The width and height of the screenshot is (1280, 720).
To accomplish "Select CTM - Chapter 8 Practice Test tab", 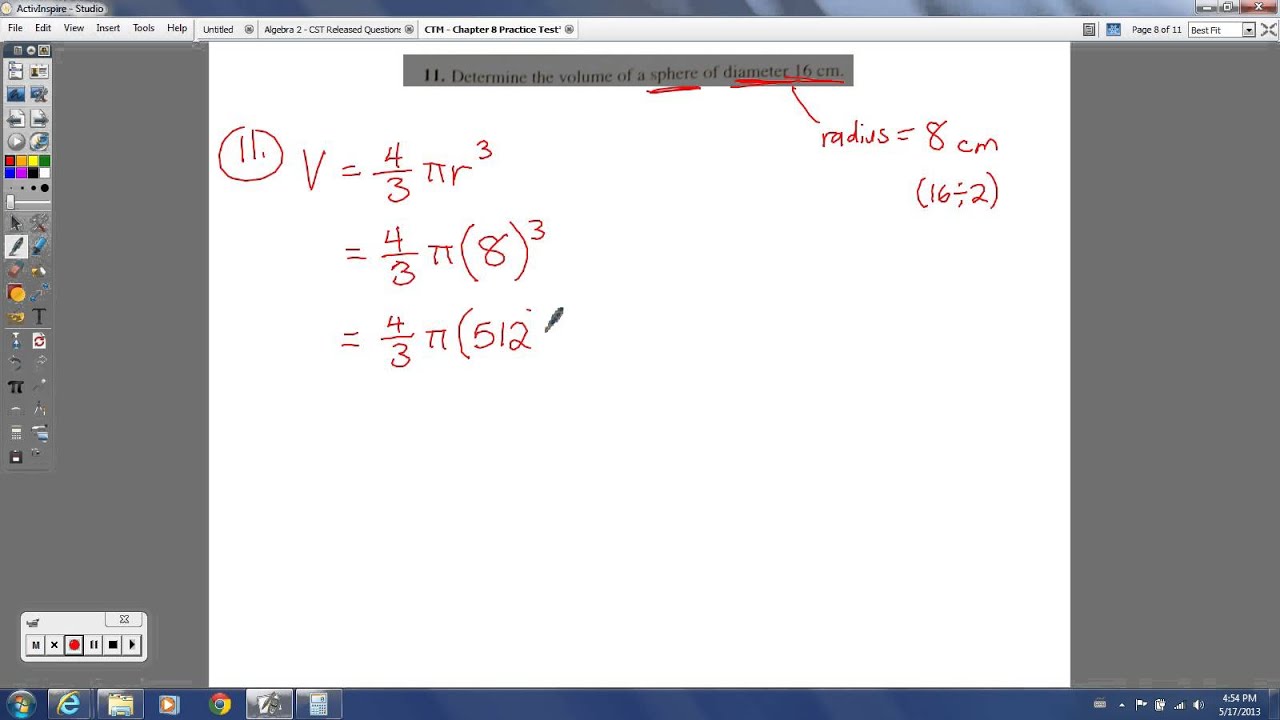I will point(492,30).
